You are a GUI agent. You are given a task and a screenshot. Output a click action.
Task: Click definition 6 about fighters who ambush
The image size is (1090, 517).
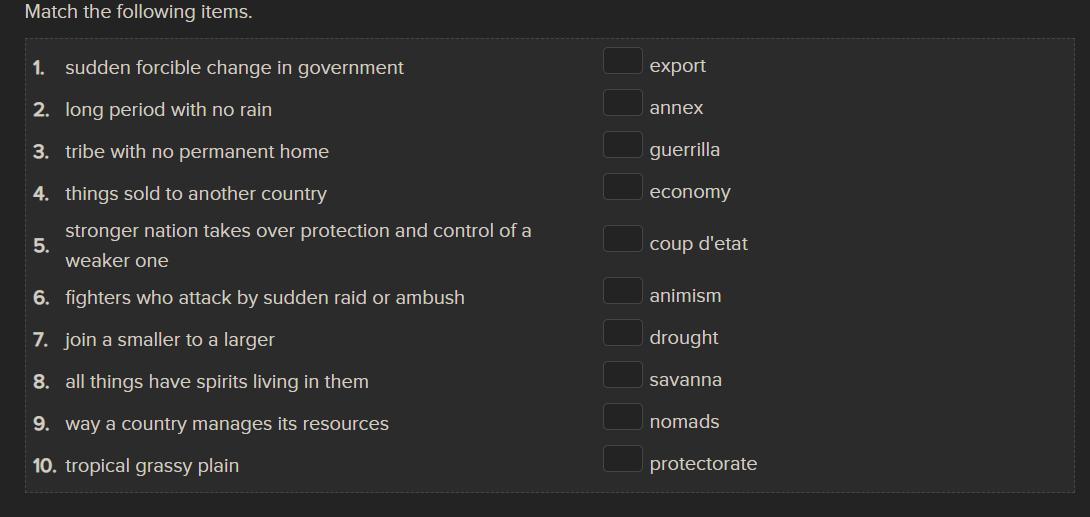pos(265,298)
